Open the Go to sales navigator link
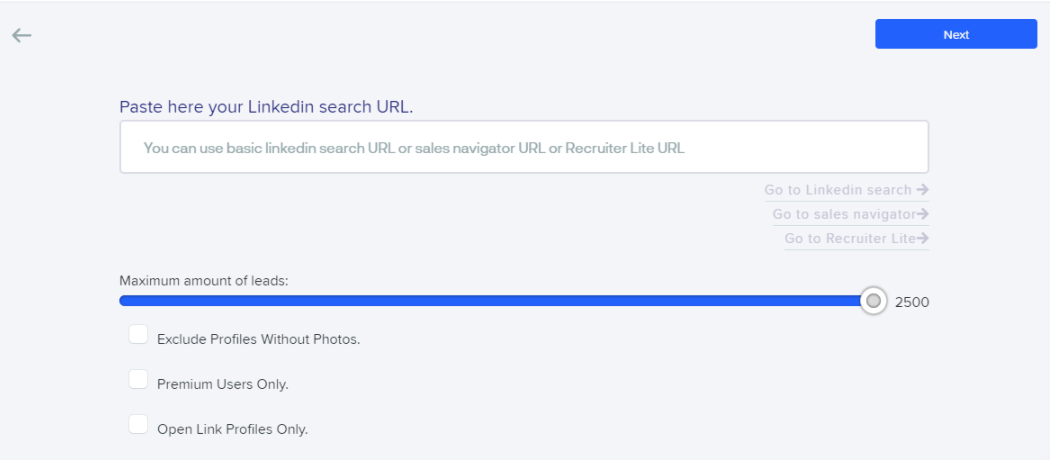Image resolution: width=1052 pixels, height=463 pixels. tap(844, 214)
